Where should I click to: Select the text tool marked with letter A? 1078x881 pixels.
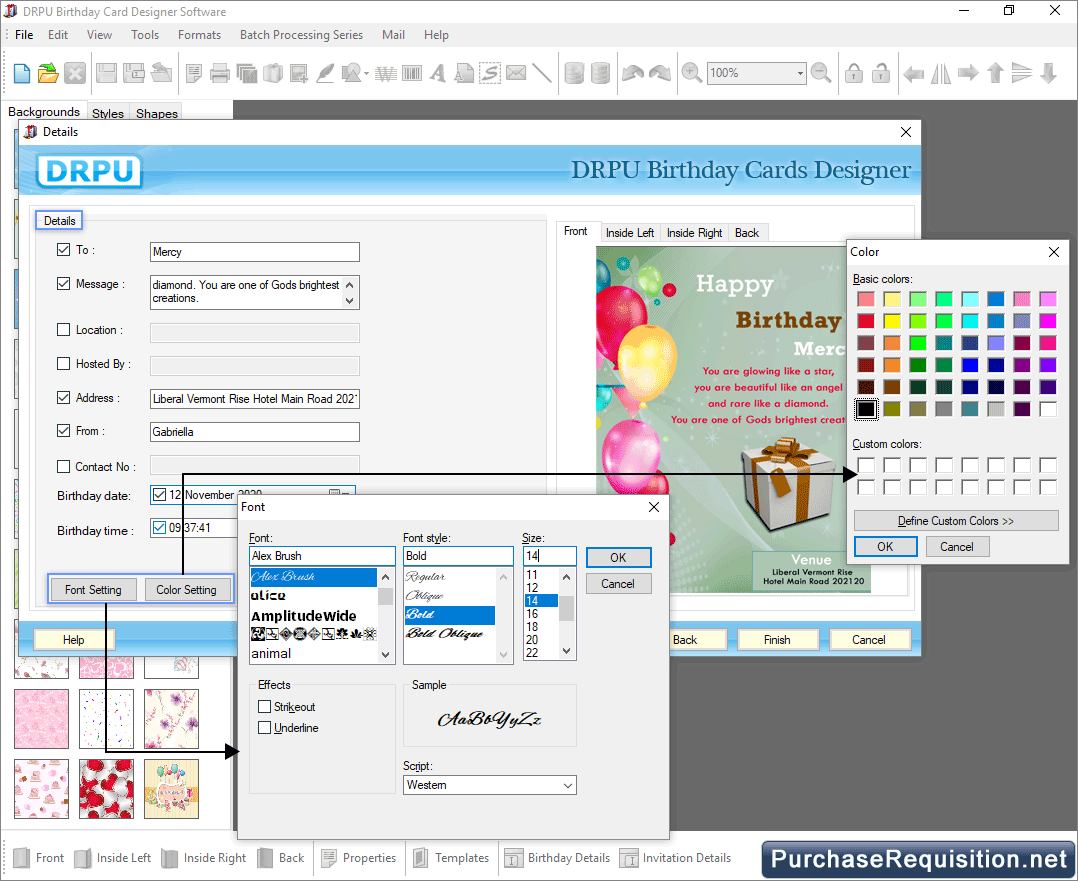(437, 72)
